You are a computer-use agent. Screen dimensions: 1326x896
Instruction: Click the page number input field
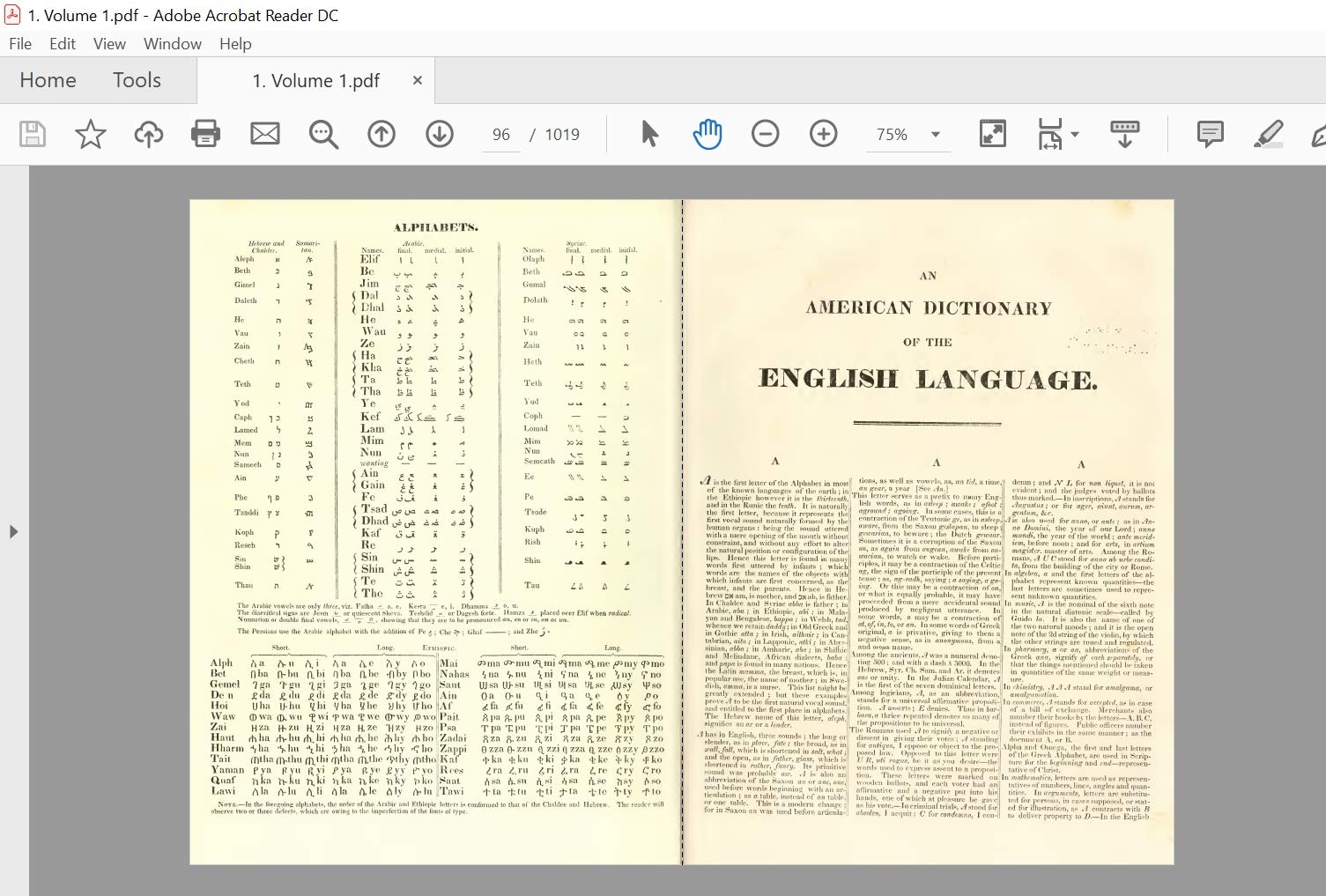[x=500, y=134]
